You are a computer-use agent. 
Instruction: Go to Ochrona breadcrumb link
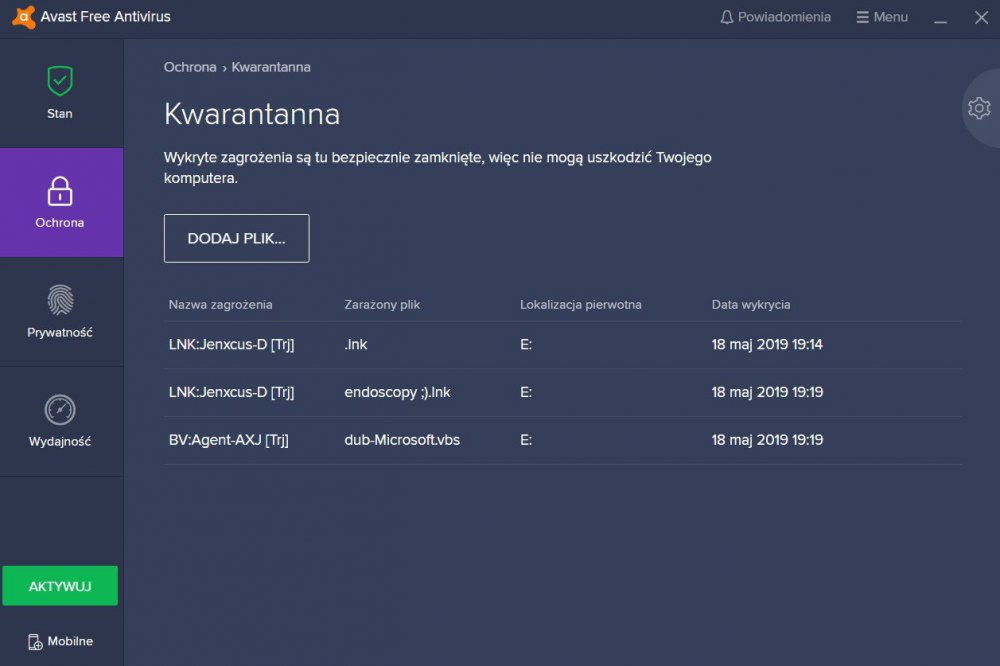click(x=190, y=67)
